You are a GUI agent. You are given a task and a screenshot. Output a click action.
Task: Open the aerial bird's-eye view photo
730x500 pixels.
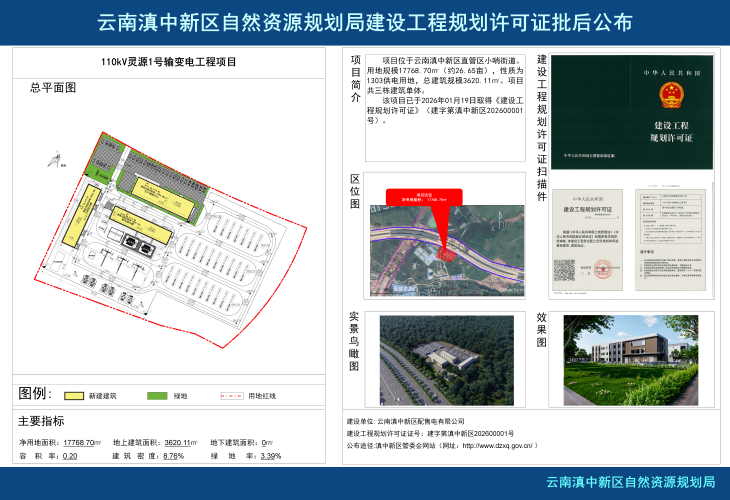(x=447, y=360)
